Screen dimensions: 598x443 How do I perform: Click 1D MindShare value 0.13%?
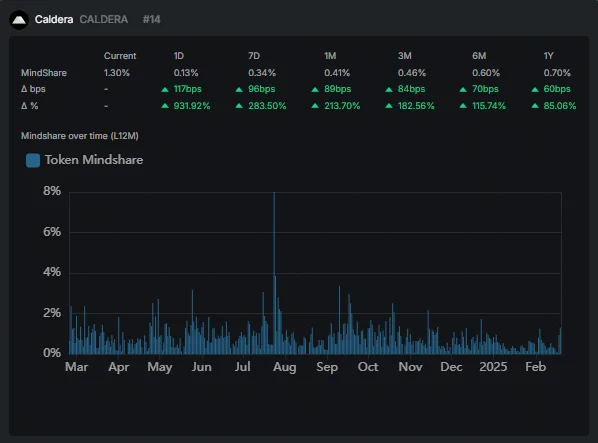pos(186,73)
